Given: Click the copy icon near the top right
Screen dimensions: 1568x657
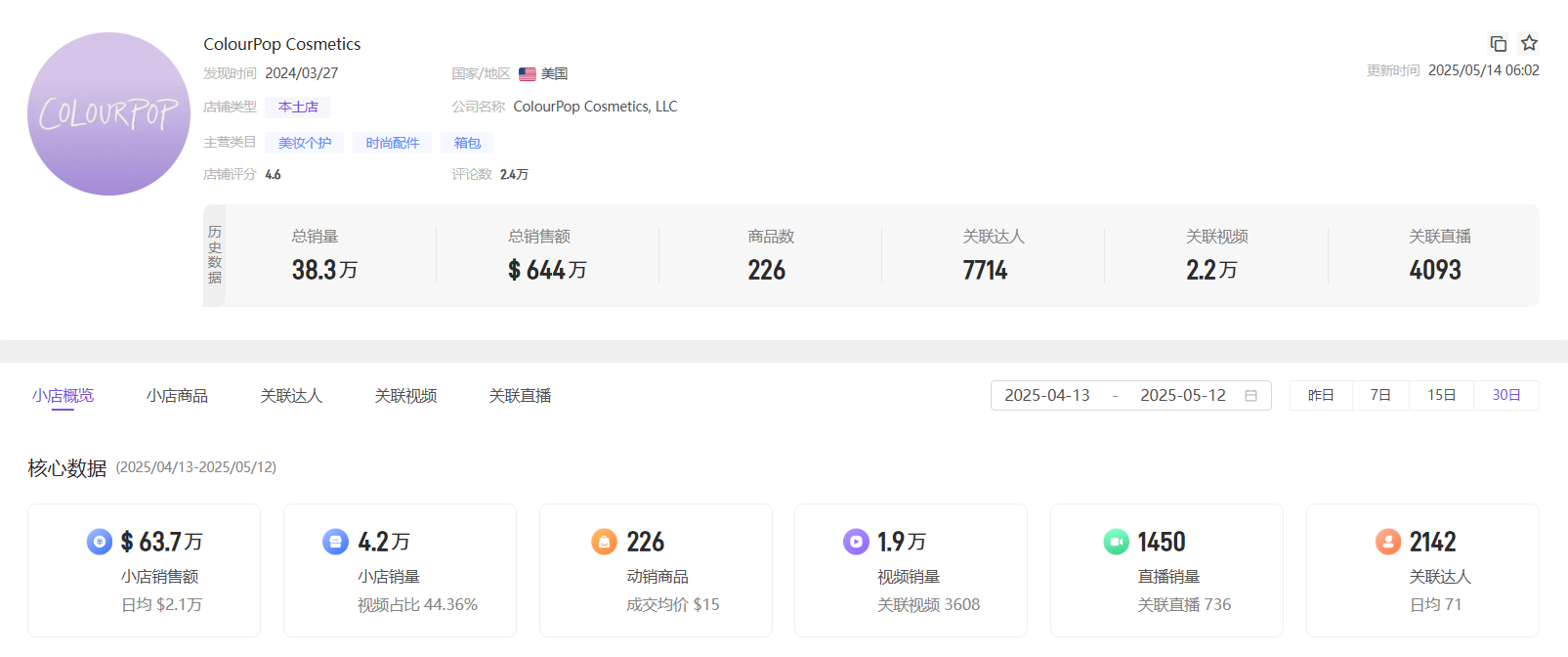Looking at the screenshot, I should pyautogui.click(x=1498, y=43).
